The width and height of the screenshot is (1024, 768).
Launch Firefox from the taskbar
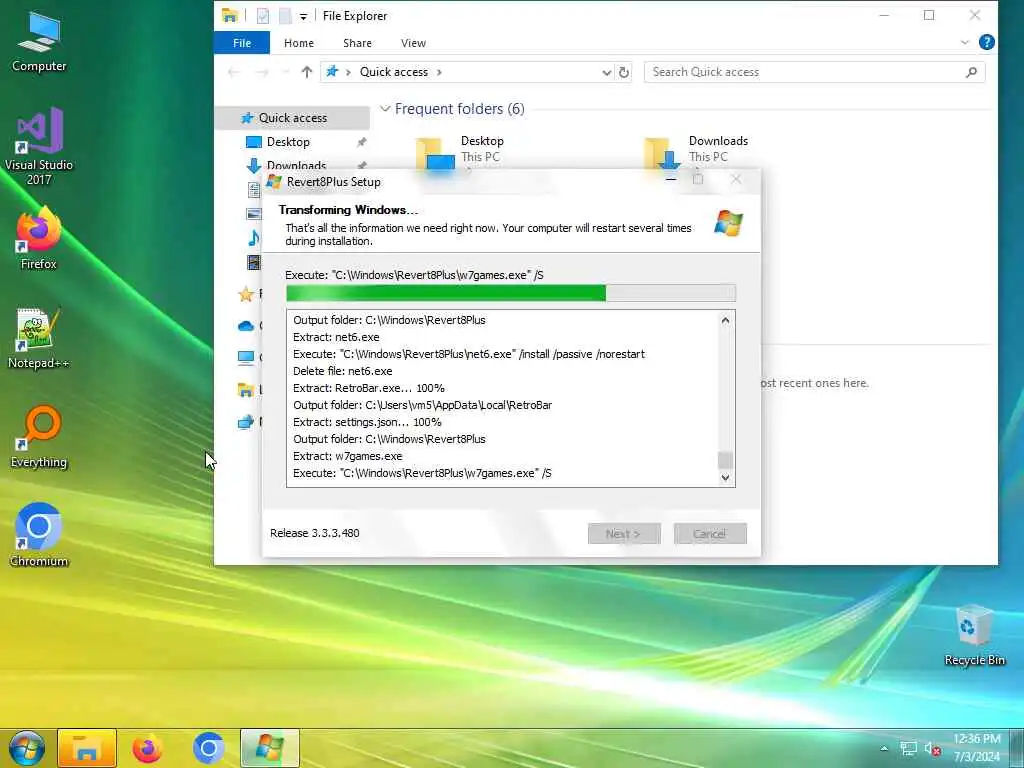point(148,748)
